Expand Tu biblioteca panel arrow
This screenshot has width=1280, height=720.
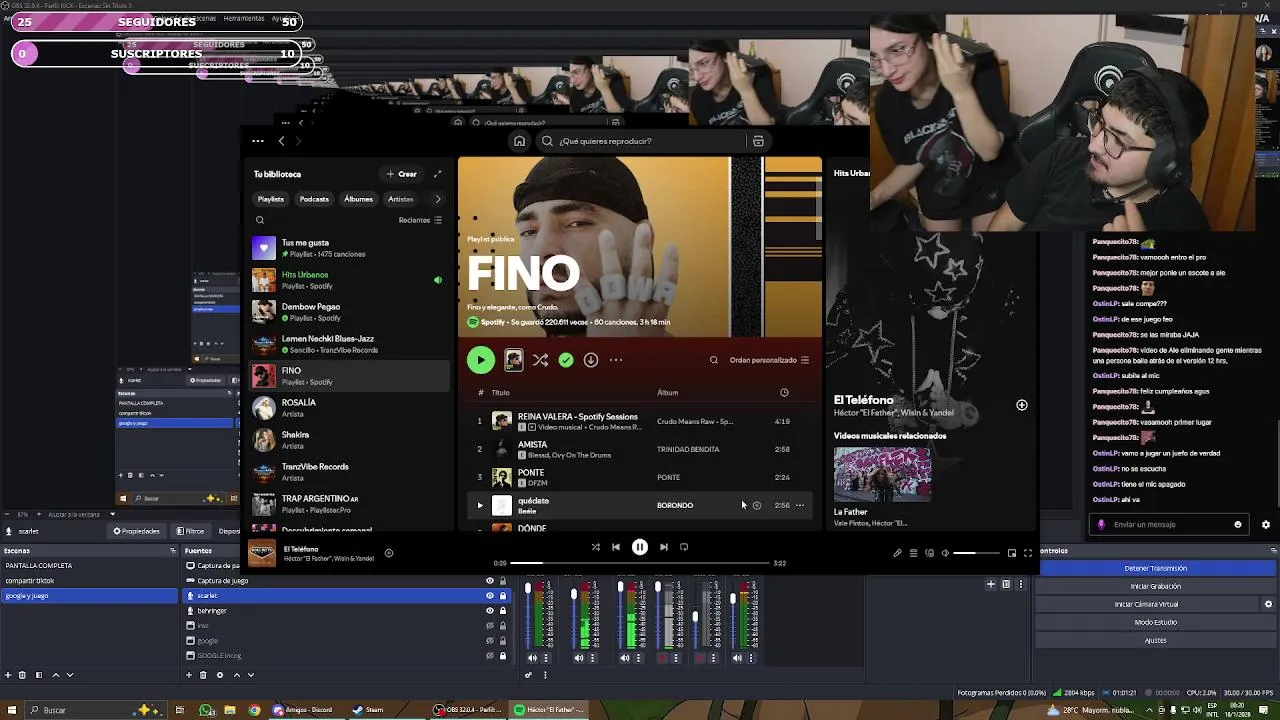(437, 174)
